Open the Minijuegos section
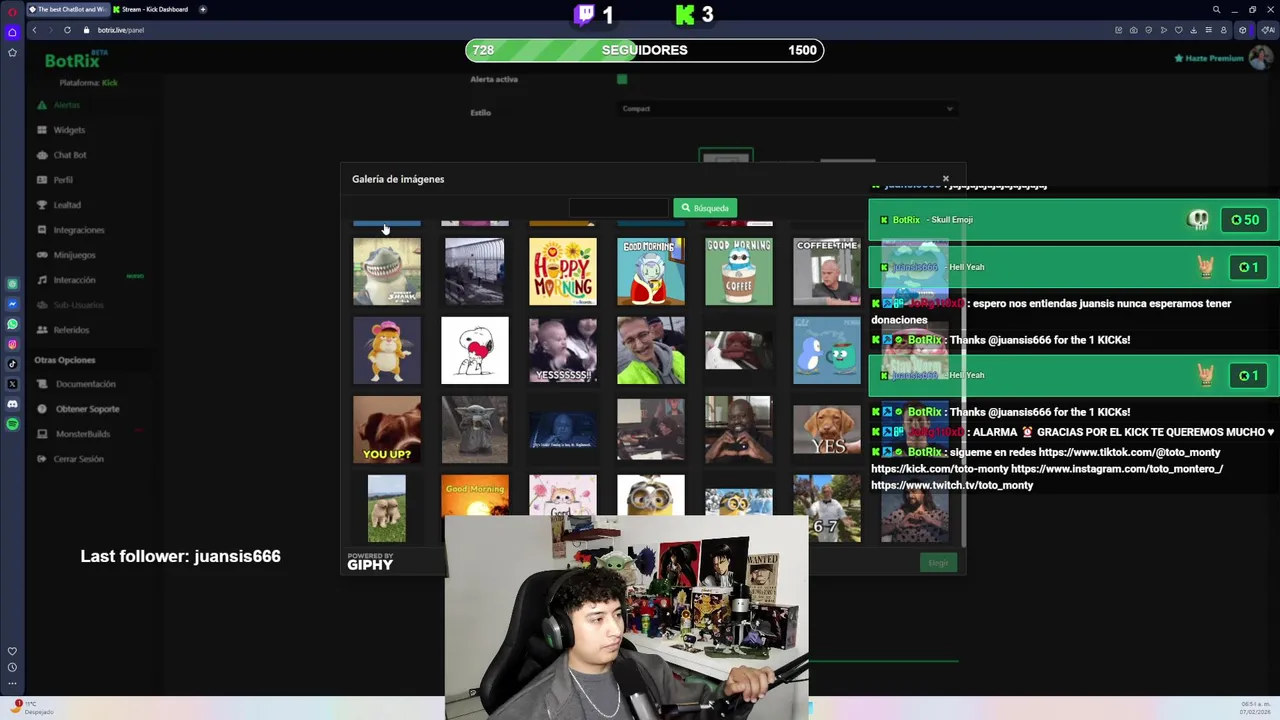 pyautogui.click(x=74, y=255)
